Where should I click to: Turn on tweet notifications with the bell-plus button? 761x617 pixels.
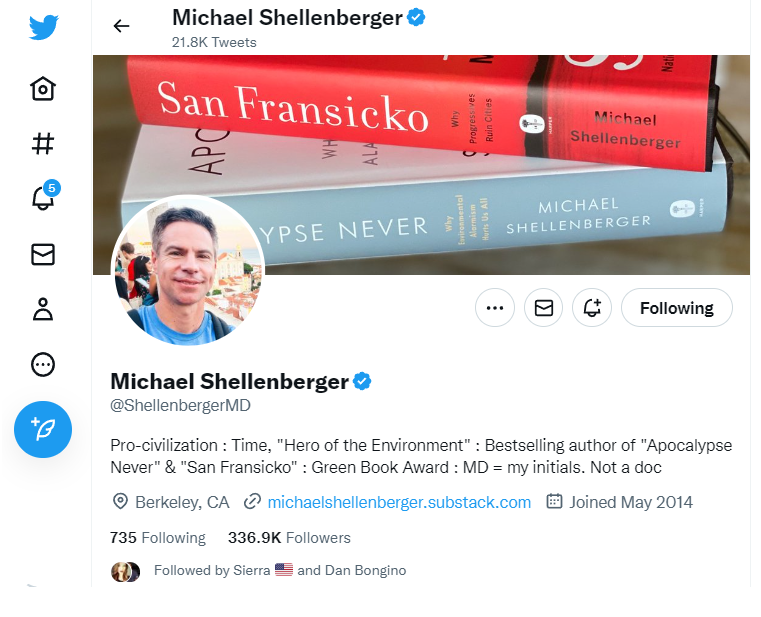coord(592,308)
